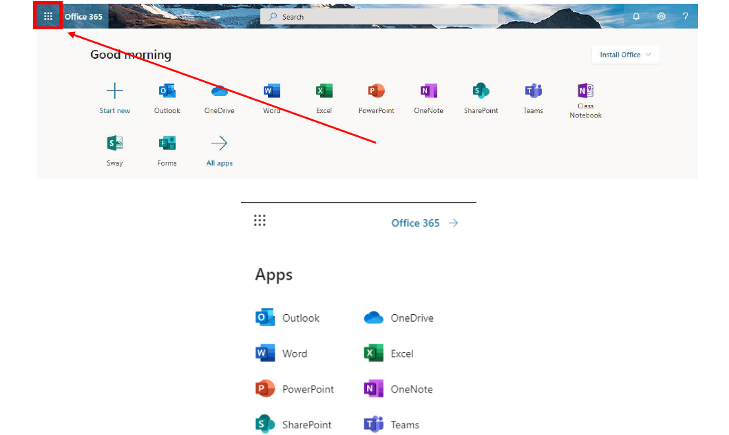The image size is (729, 435).
Task: Launch OneNote from the Apps list
Action: (x=398, y=389)
